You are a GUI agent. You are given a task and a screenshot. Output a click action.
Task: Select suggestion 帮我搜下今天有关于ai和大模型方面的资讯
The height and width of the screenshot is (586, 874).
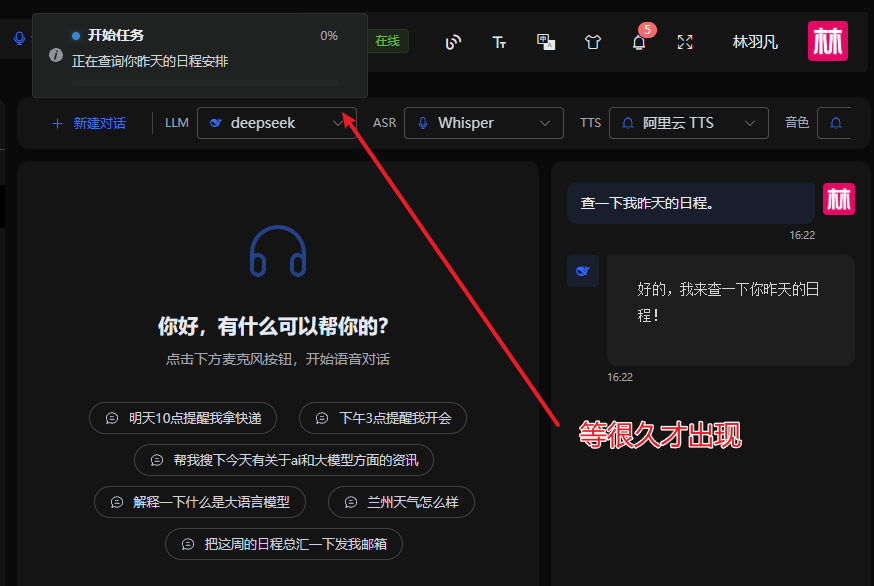point(284,460)
